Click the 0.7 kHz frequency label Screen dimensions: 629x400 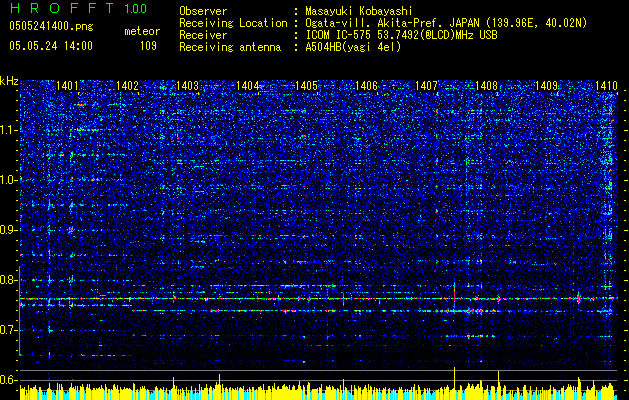9,330
